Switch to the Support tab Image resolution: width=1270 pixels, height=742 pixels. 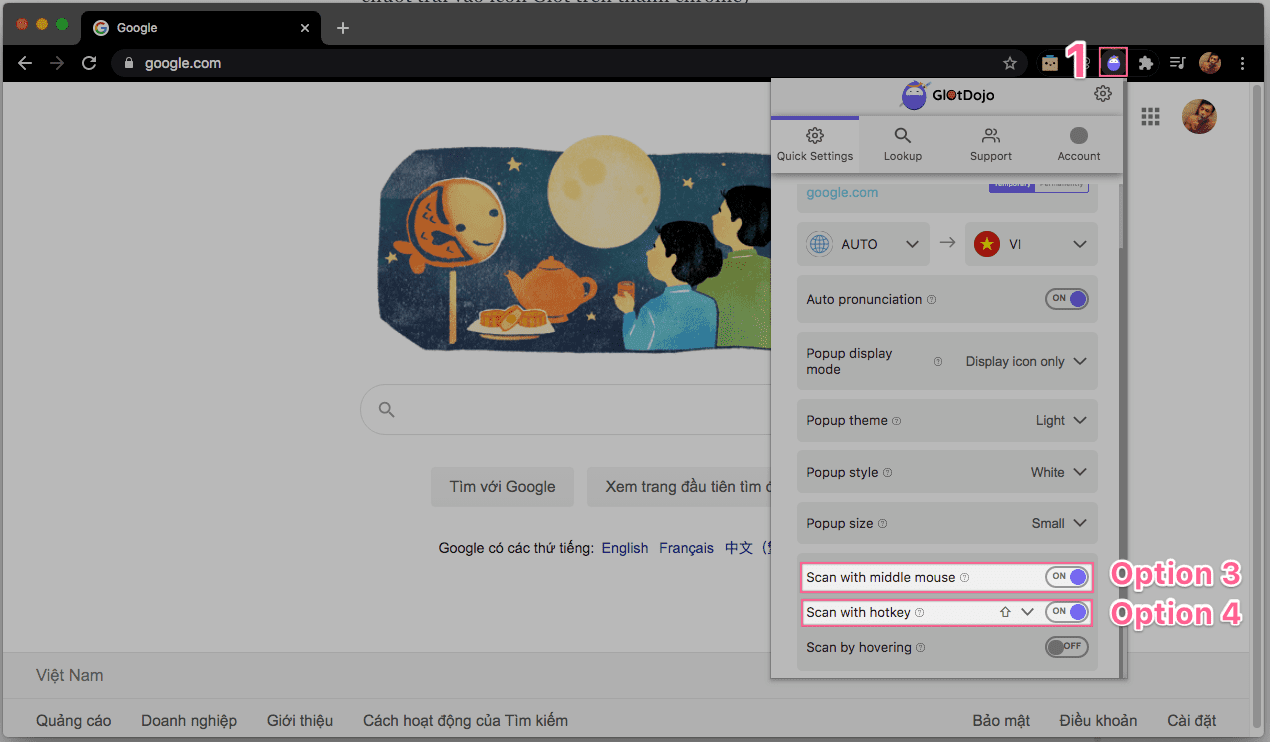click(991, 144)
